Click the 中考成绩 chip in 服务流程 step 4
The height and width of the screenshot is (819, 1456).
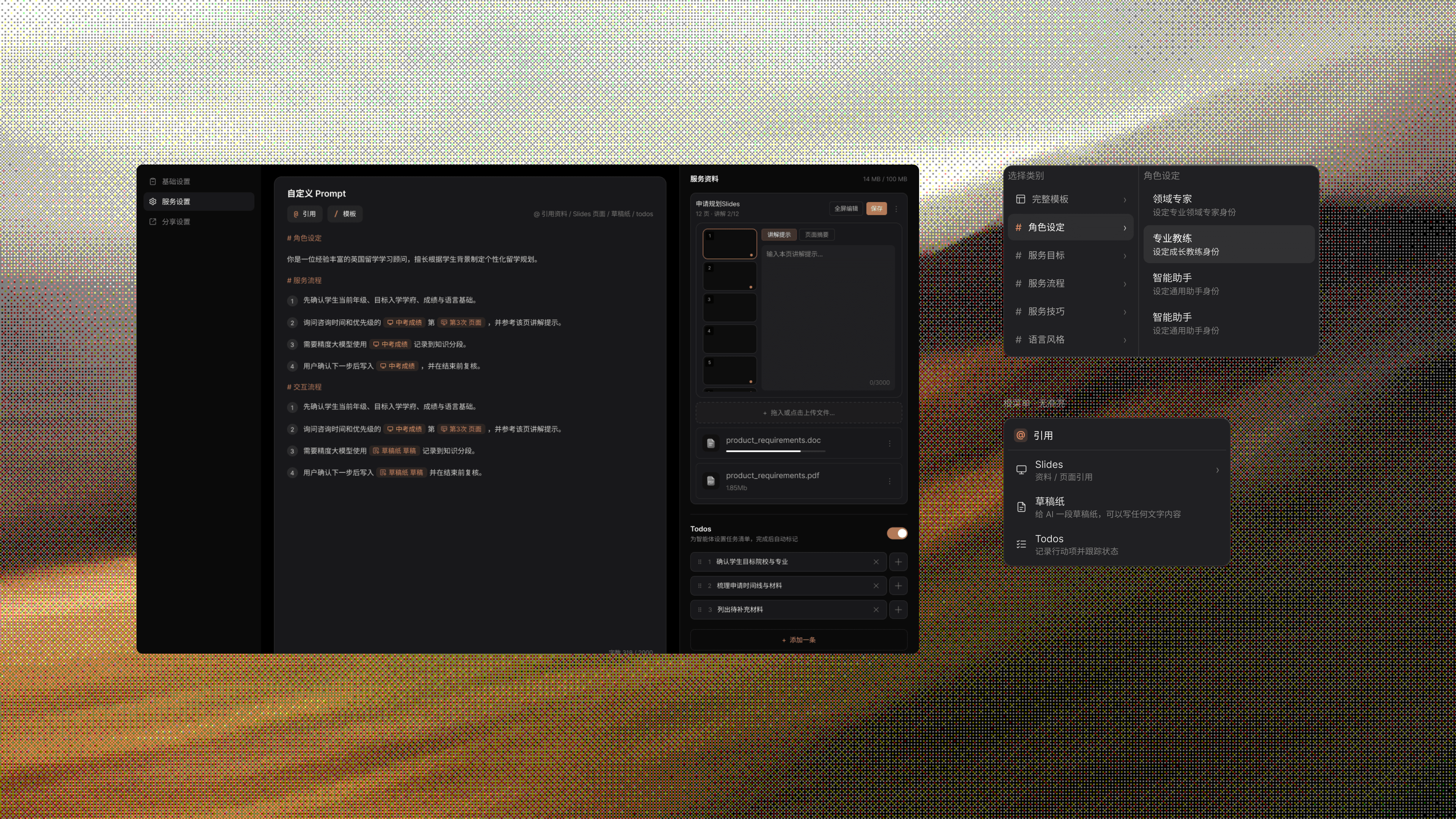pos(397,366)
